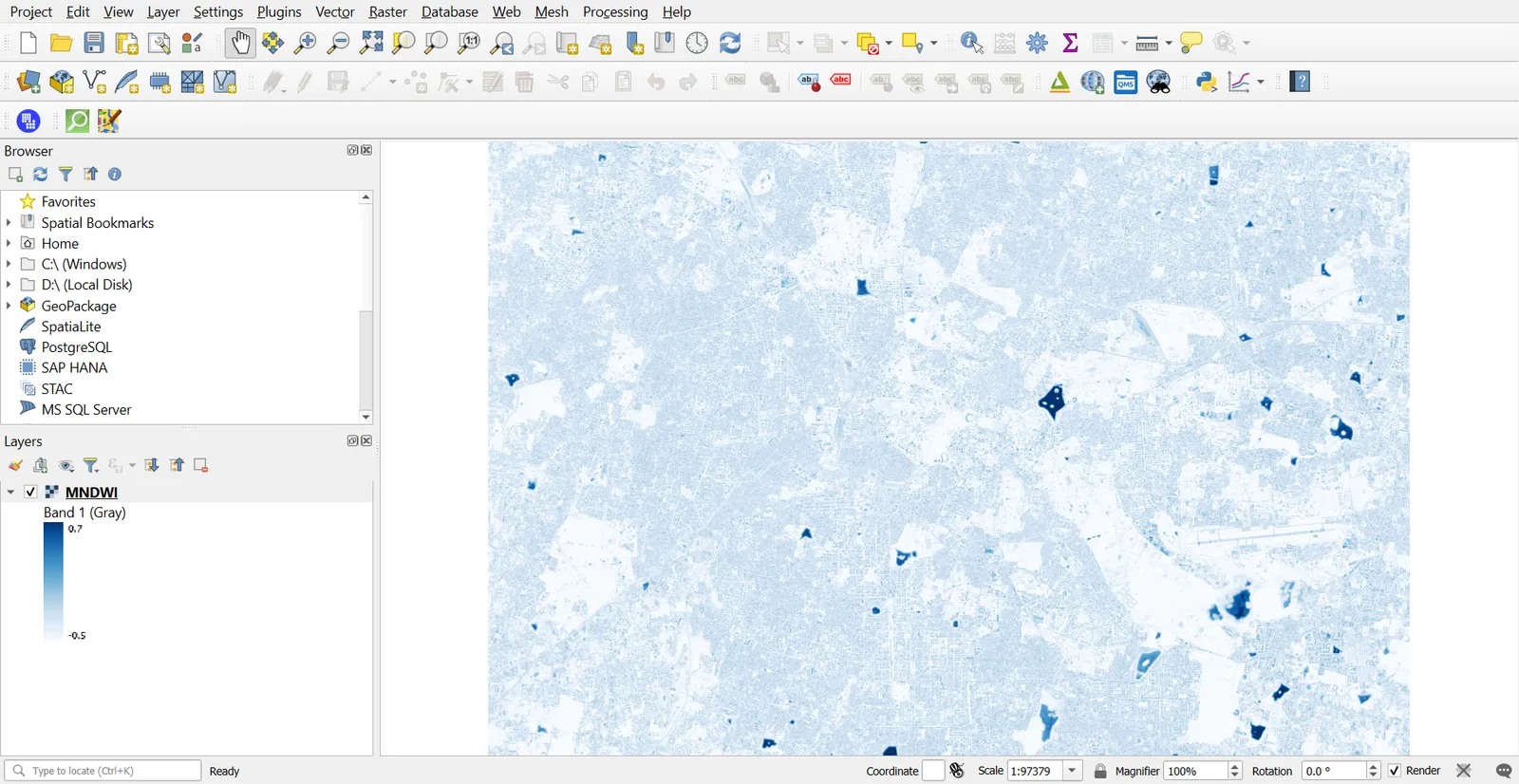The image size is (1519, 784).
Task: Open the Processing Toolbox gear icon
Action: [1038, 43]
